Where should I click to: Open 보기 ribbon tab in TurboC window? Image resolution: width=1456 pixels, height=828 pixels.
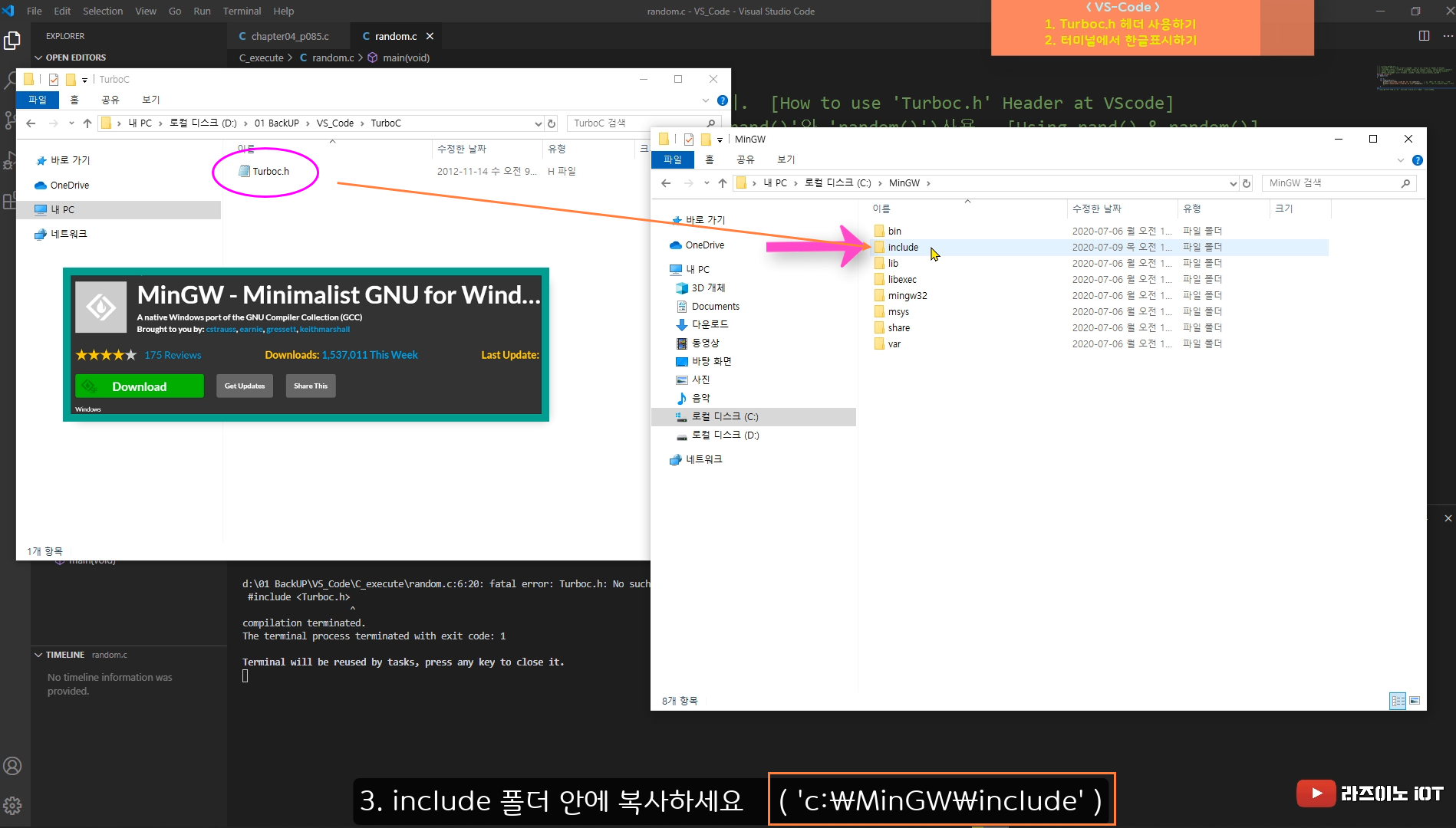151,100
